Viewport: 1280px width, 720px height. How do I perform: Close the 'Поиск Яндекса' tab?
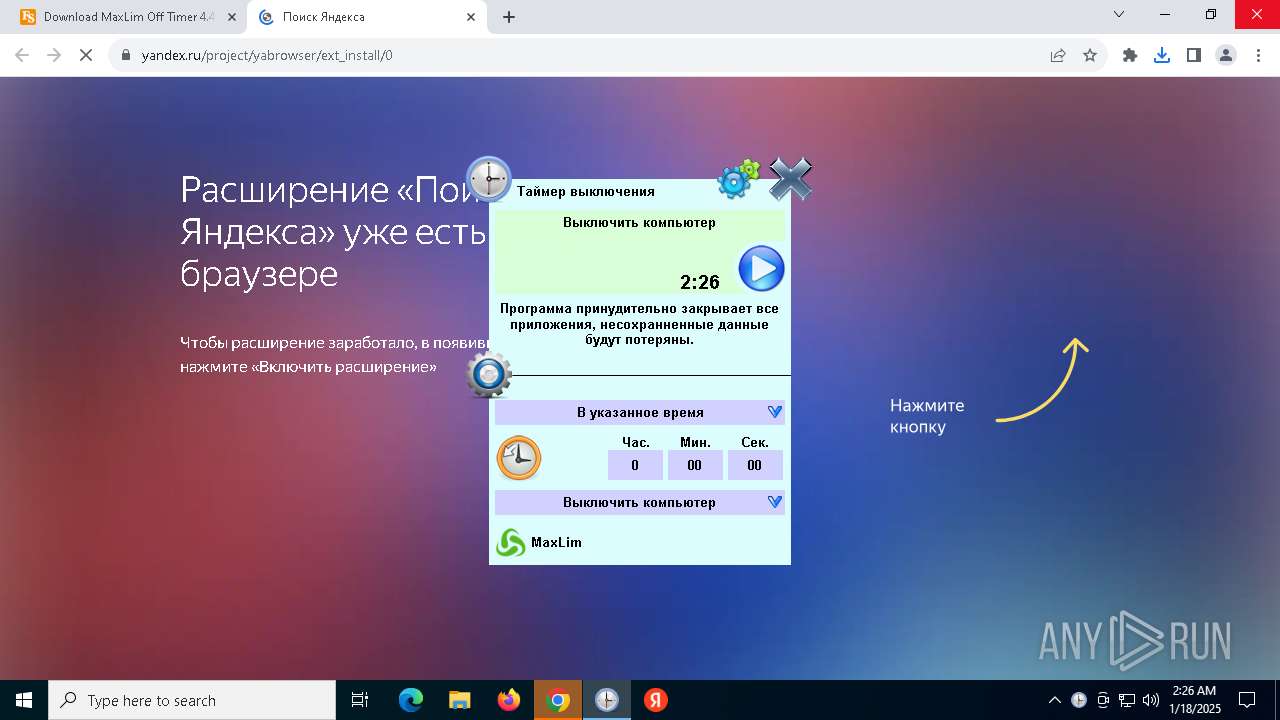pyautogui.click(x=472, y=17)
